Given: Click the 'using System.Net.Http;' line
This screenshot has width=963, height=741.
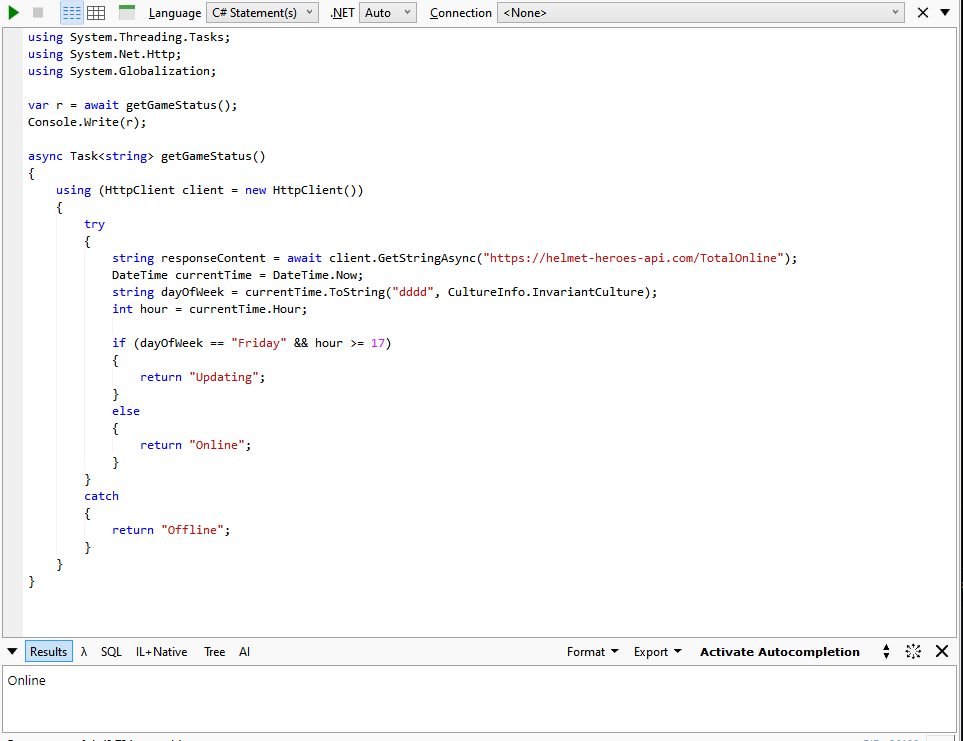Looking at the screenshot, I should pyautogui.click(x=104, y=54).
